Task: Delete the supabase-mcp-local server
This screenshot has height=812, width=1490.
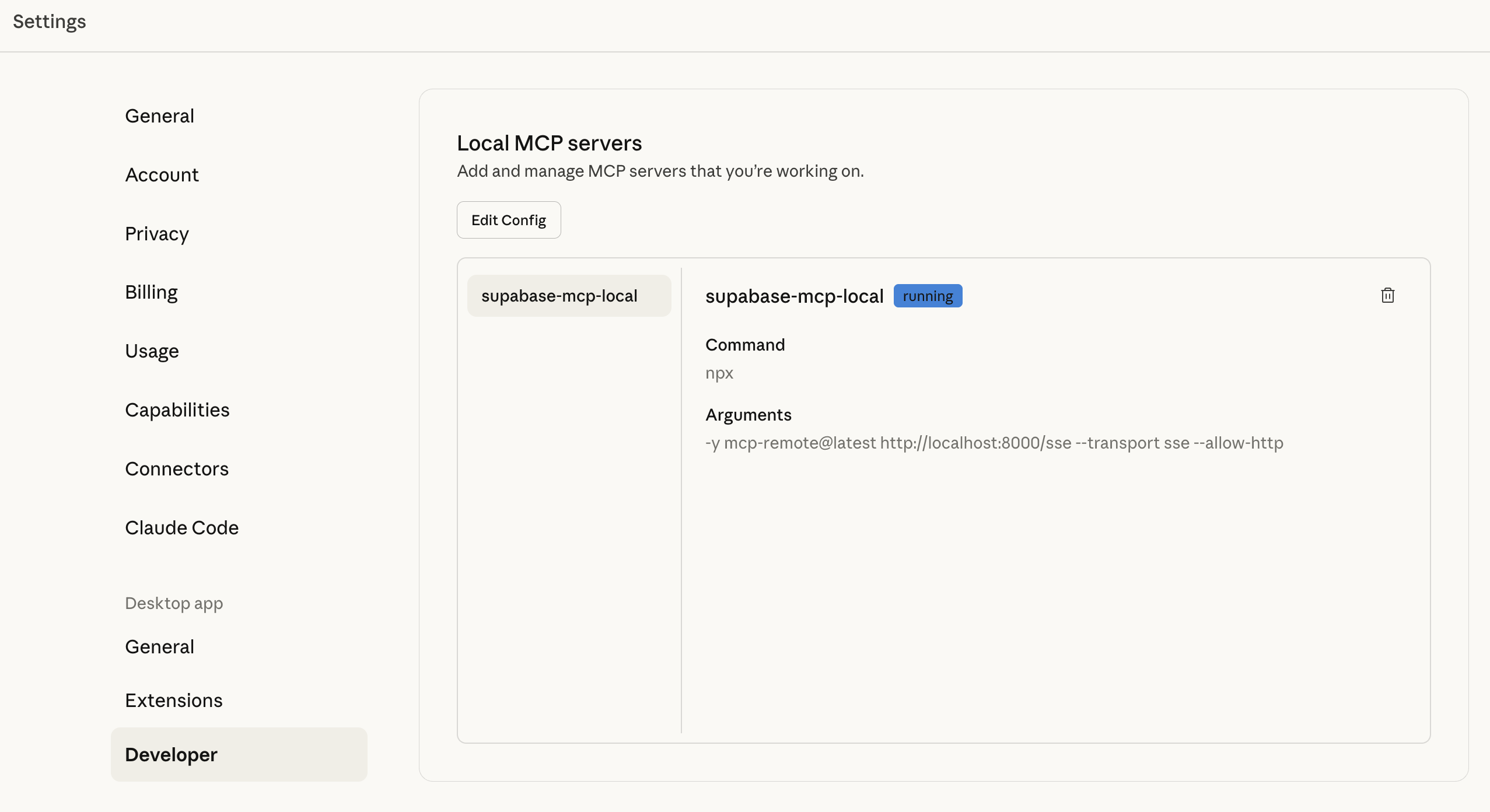Action: [1388, 296]
